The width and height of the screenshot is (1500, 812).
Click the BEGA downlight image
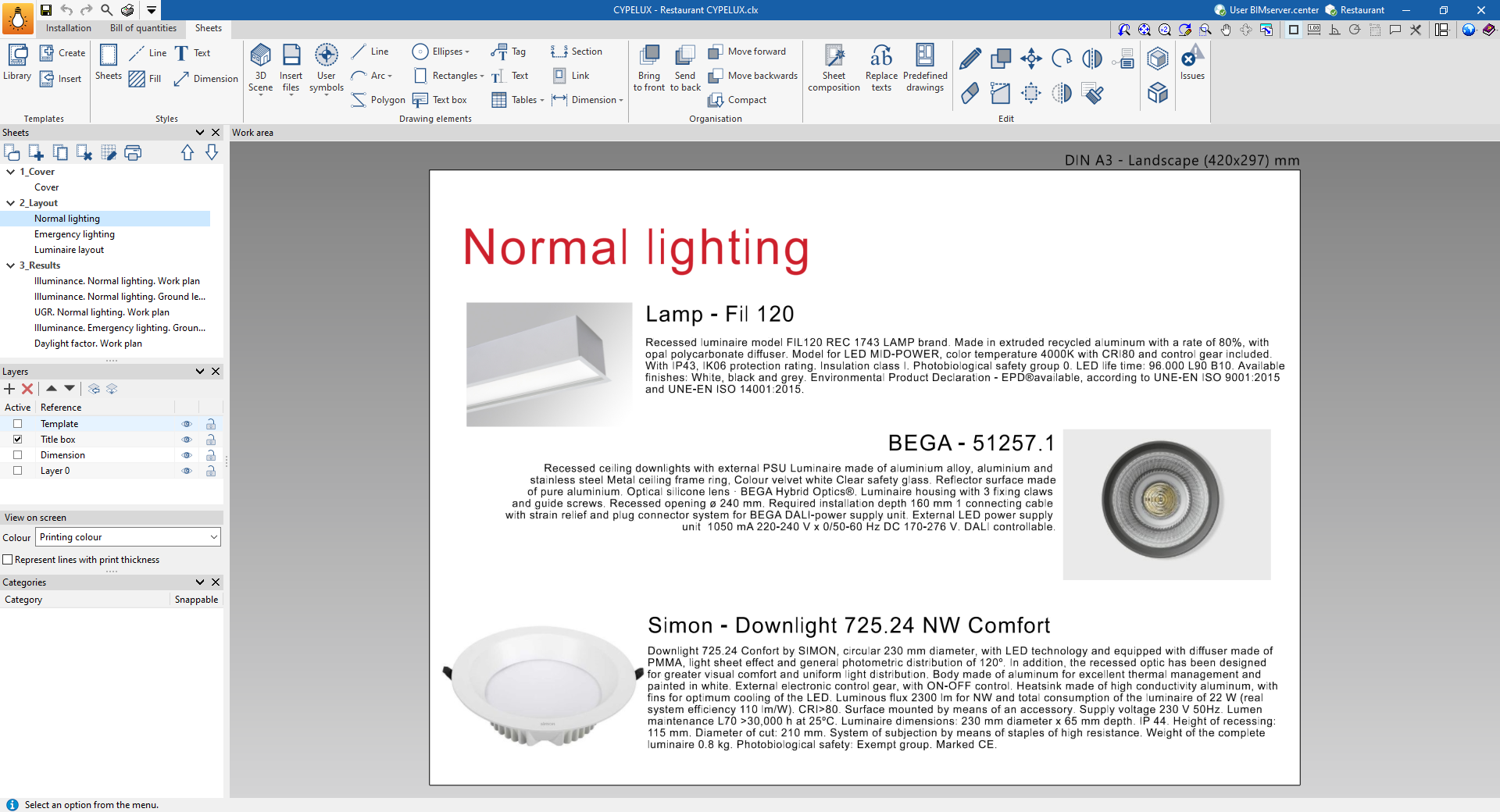coord(1166,504)
